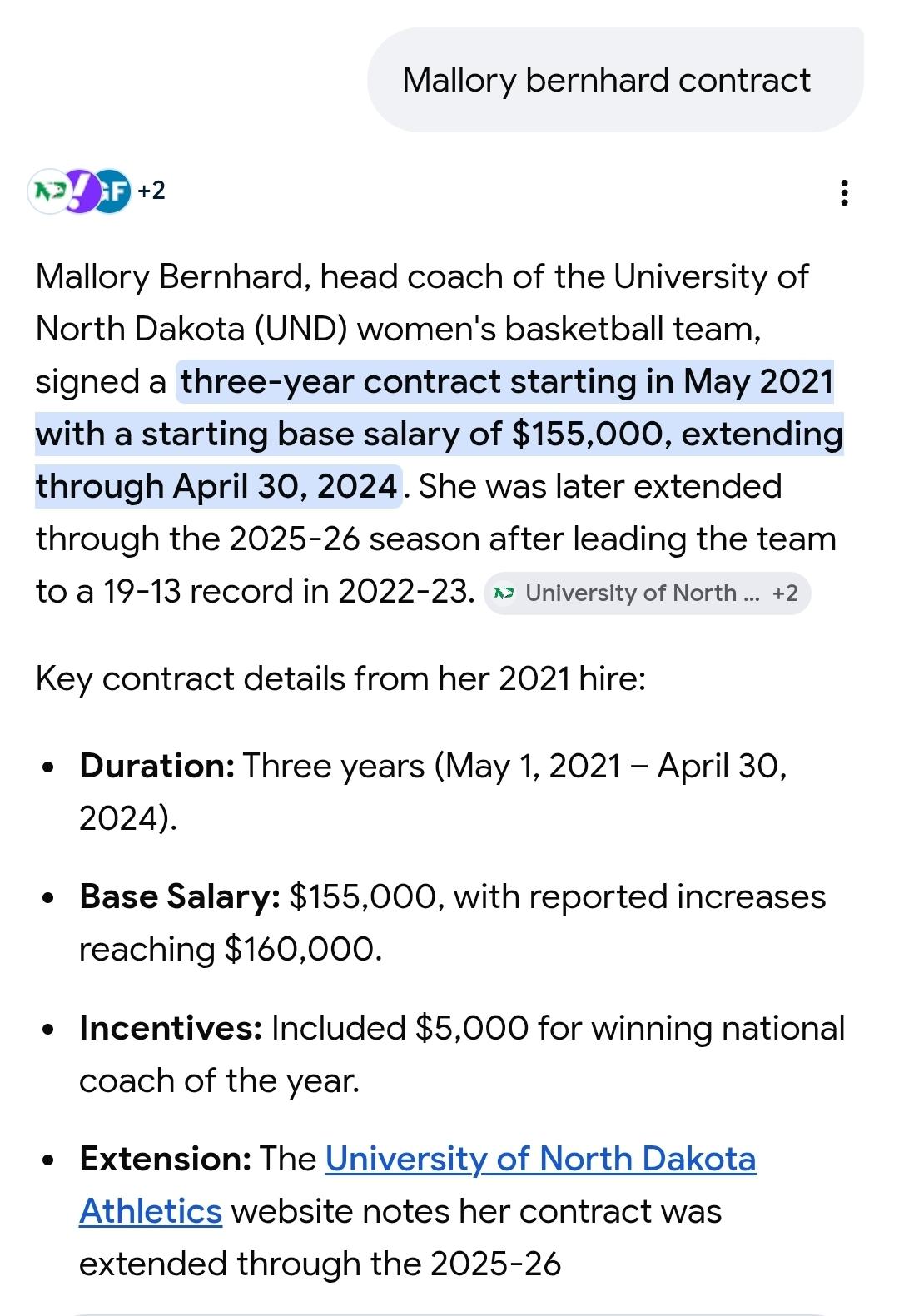Click the highlighted through April 30, 2024 text

(216, 486)
